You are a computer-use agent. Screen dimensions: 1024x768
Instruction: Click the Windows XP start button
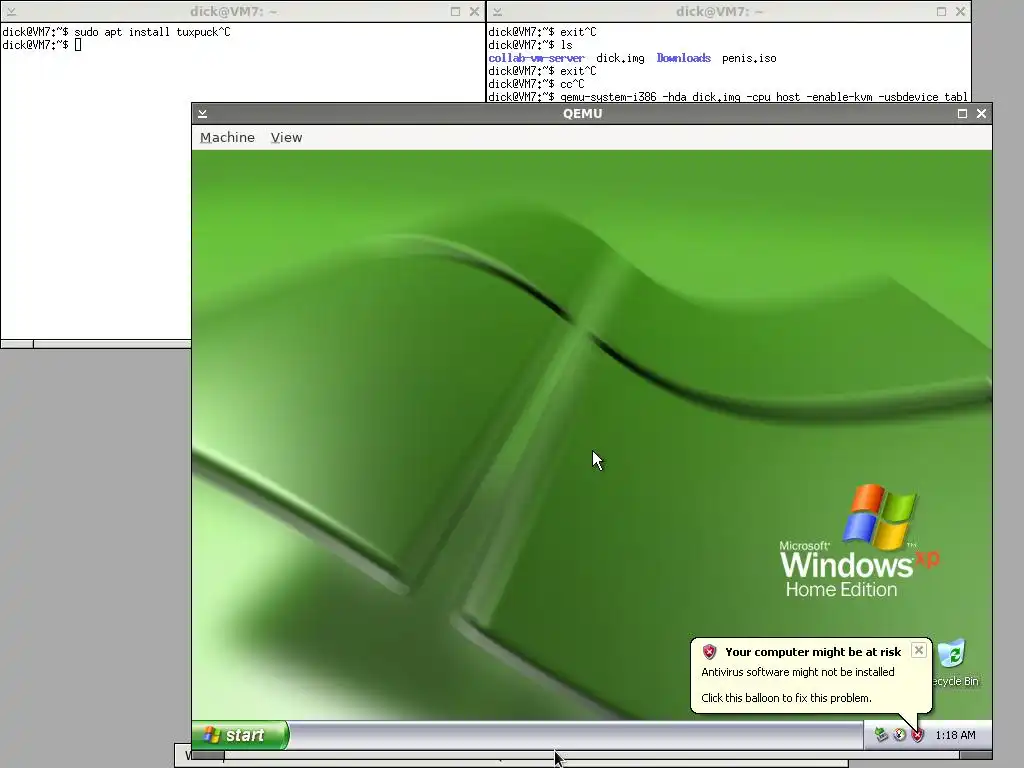240,735
